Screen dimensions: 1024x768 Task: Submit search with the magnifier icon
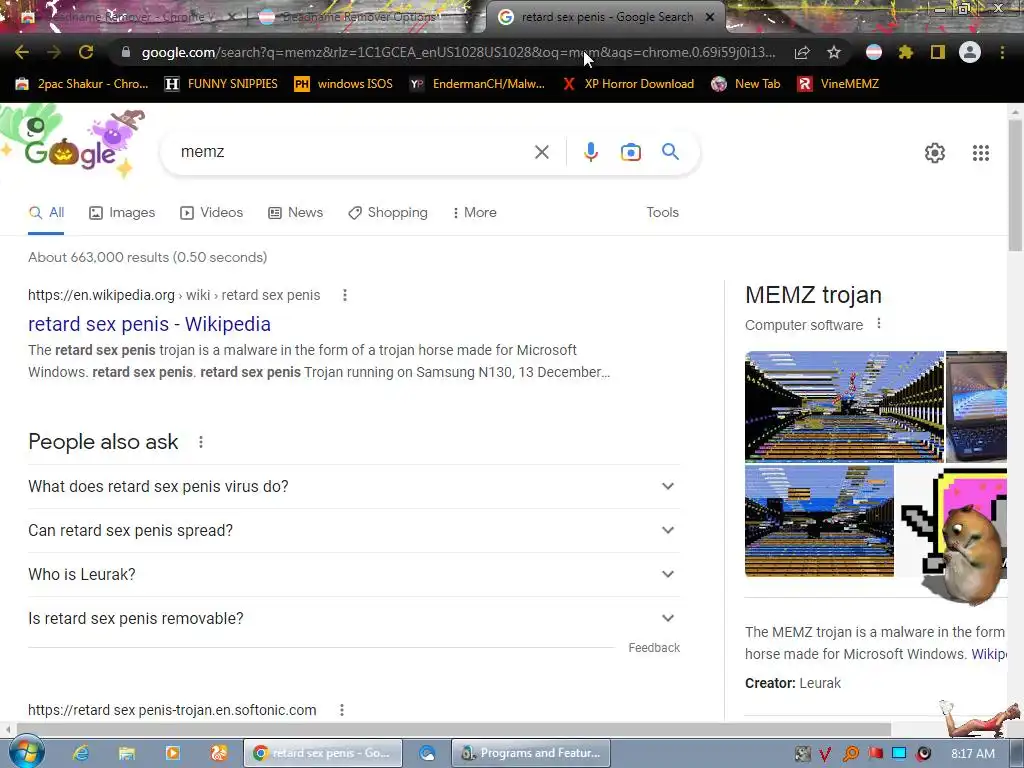671,152
